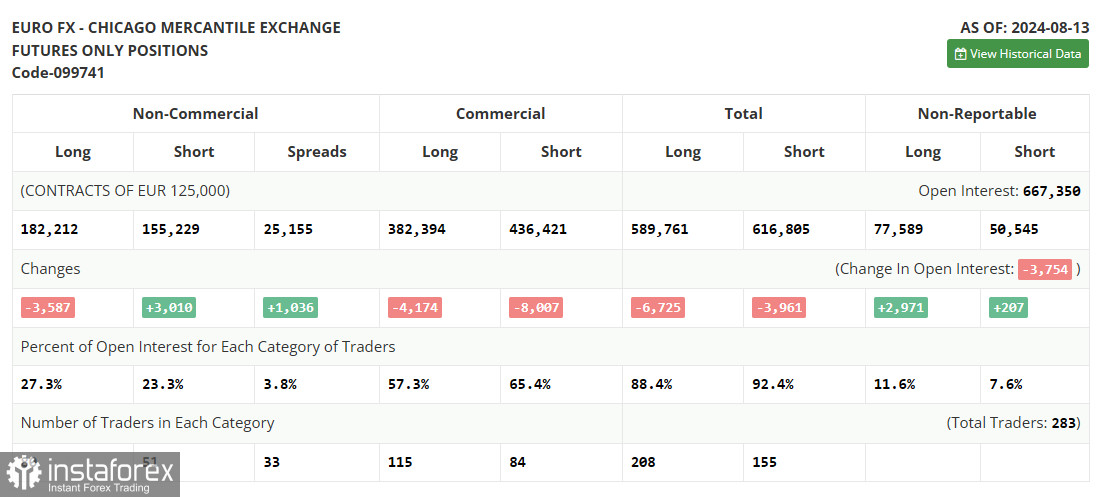Screen dimensions: 1104x497
Task: Click the View Historical Data button
Action: tap(1017, 54)
